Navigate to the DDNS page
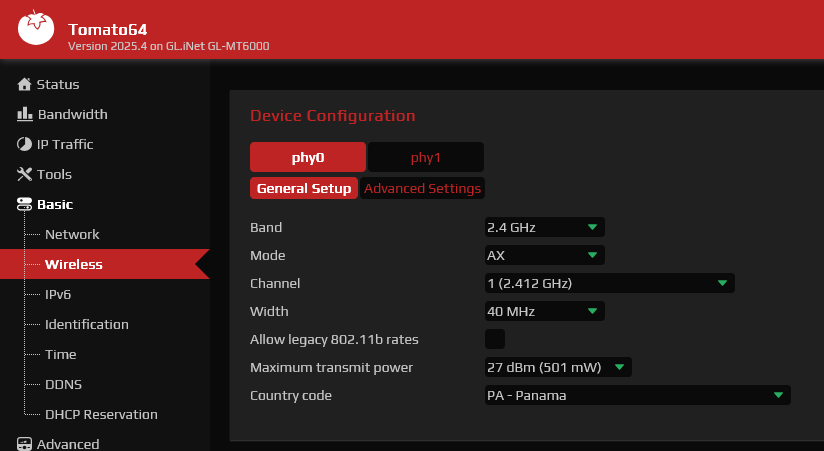 coord(63,384)
